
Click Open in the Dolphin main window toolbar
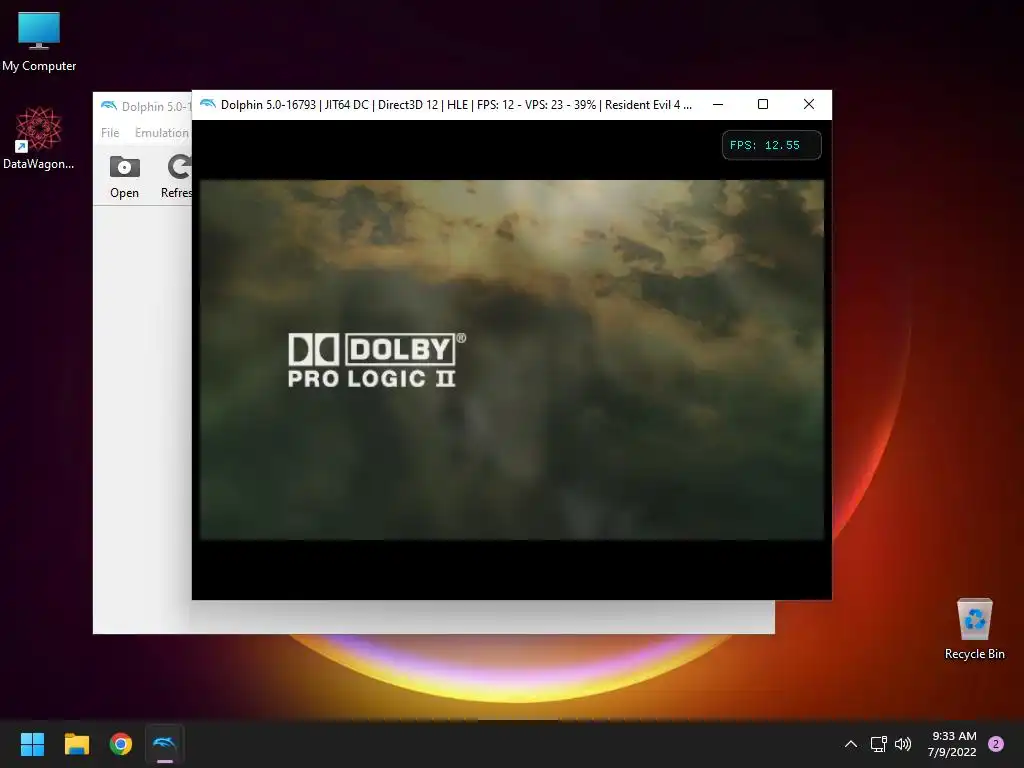click(x=124, y=177)
